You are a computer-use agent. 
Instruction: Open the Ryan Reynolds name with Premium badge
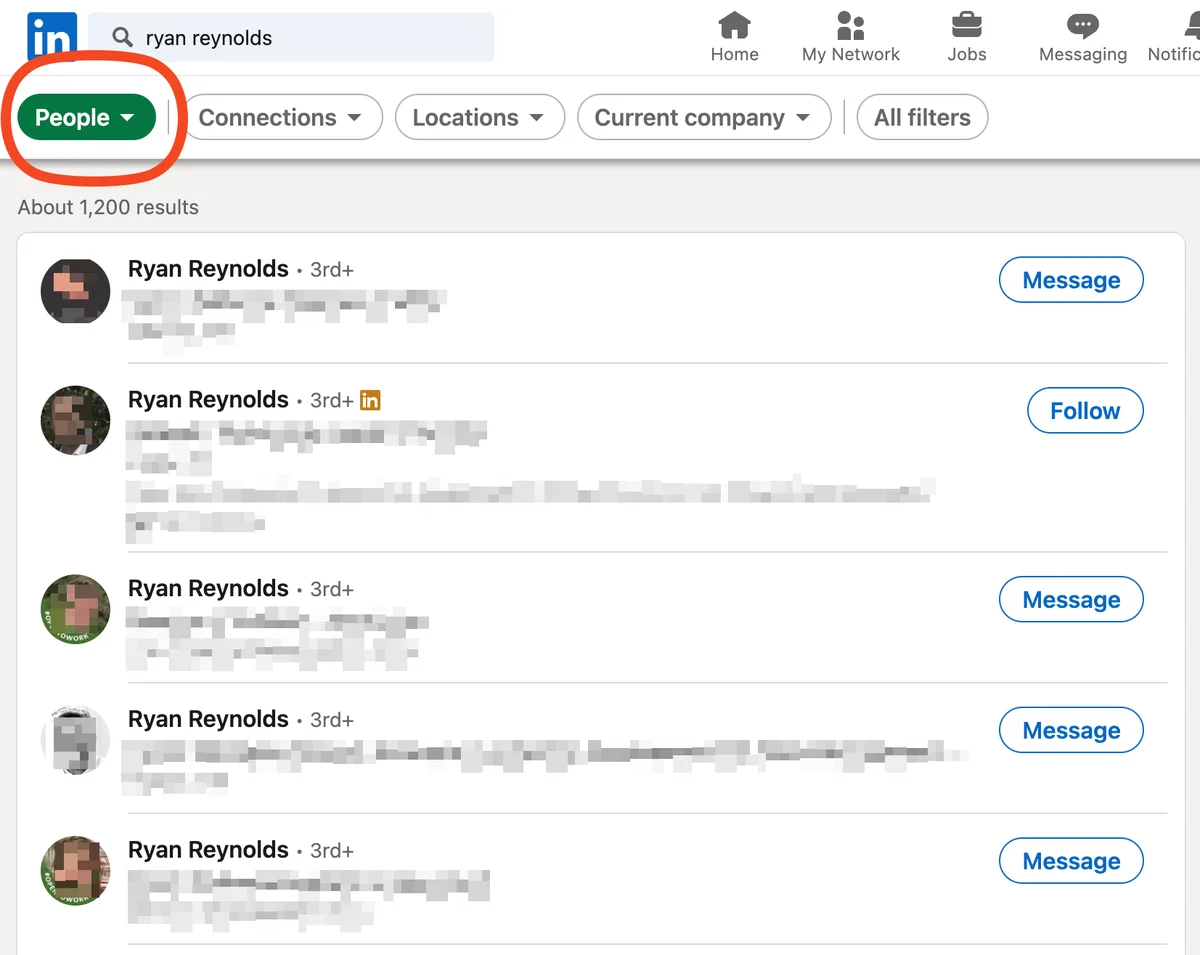[x=208, y=400]
